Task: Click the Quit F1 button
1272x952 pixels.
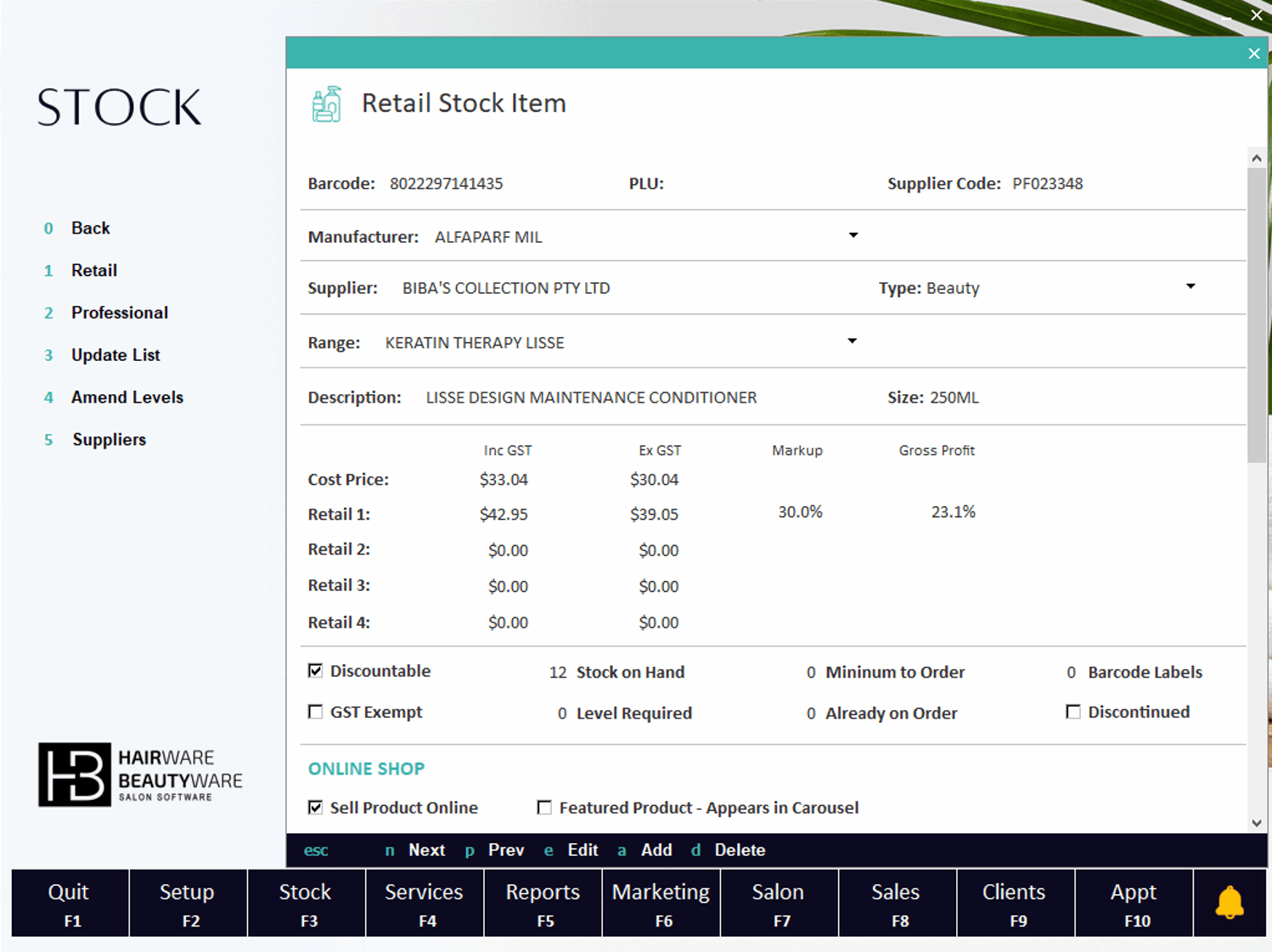Action: coord(70,903)
